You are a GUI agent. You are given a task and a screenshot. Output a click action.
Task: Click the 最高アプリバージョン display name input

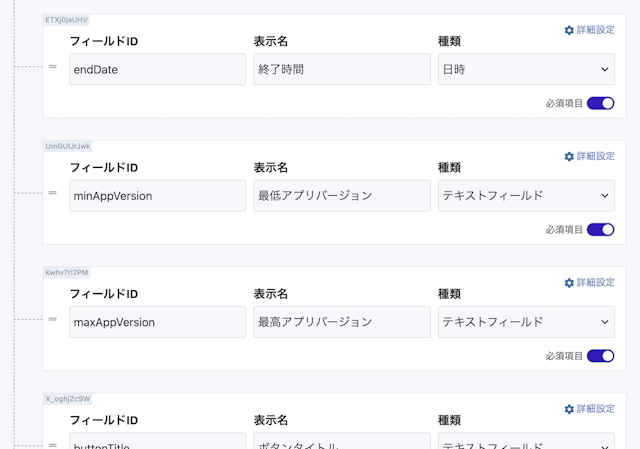coord(342,322)
